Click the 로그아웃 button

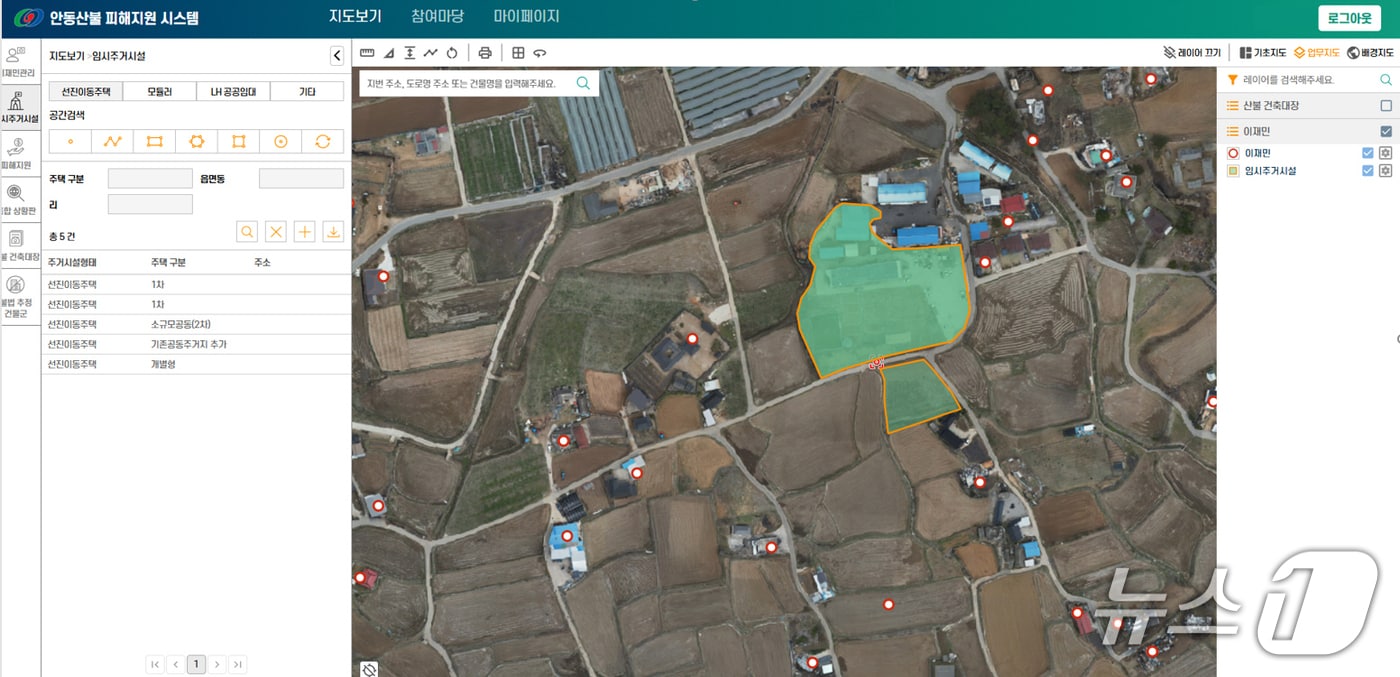[x=1349, y=19]
